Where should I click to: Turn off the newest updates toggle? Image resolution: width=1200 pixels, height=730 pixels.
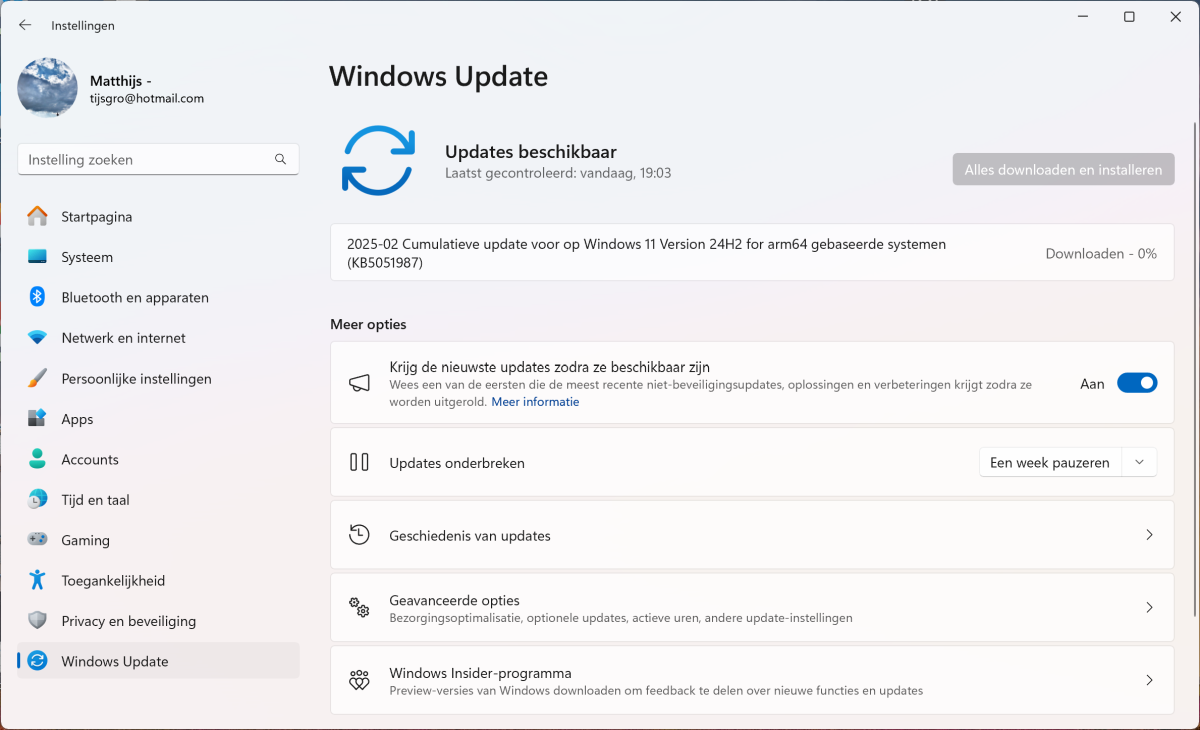[x=1136, y=383]
